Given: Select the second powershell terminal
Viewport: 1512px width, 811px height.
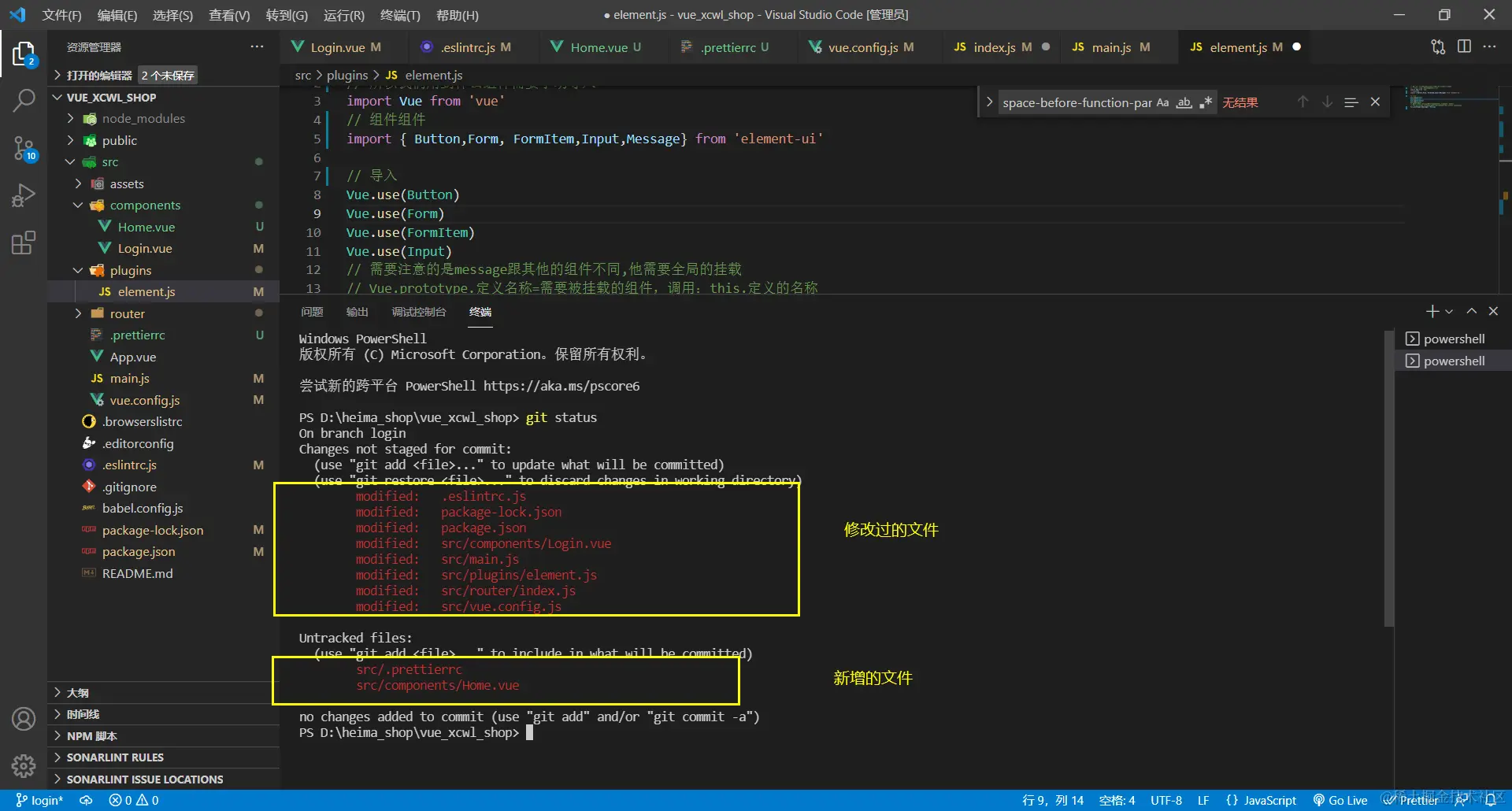Looking at the screenshot, I should click(x=1453, y=361).
